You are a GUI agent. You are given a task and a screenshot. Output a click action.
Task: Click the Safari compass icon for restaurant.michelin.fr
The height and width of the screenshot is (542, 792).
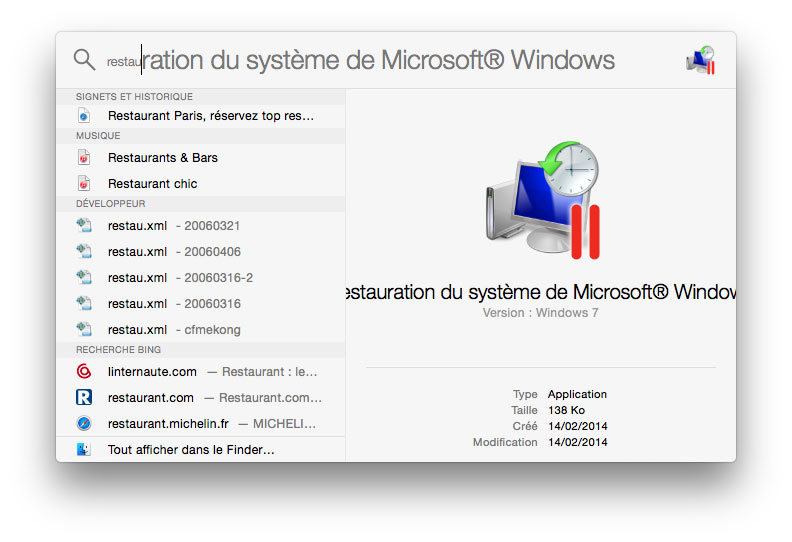[84, 423]
